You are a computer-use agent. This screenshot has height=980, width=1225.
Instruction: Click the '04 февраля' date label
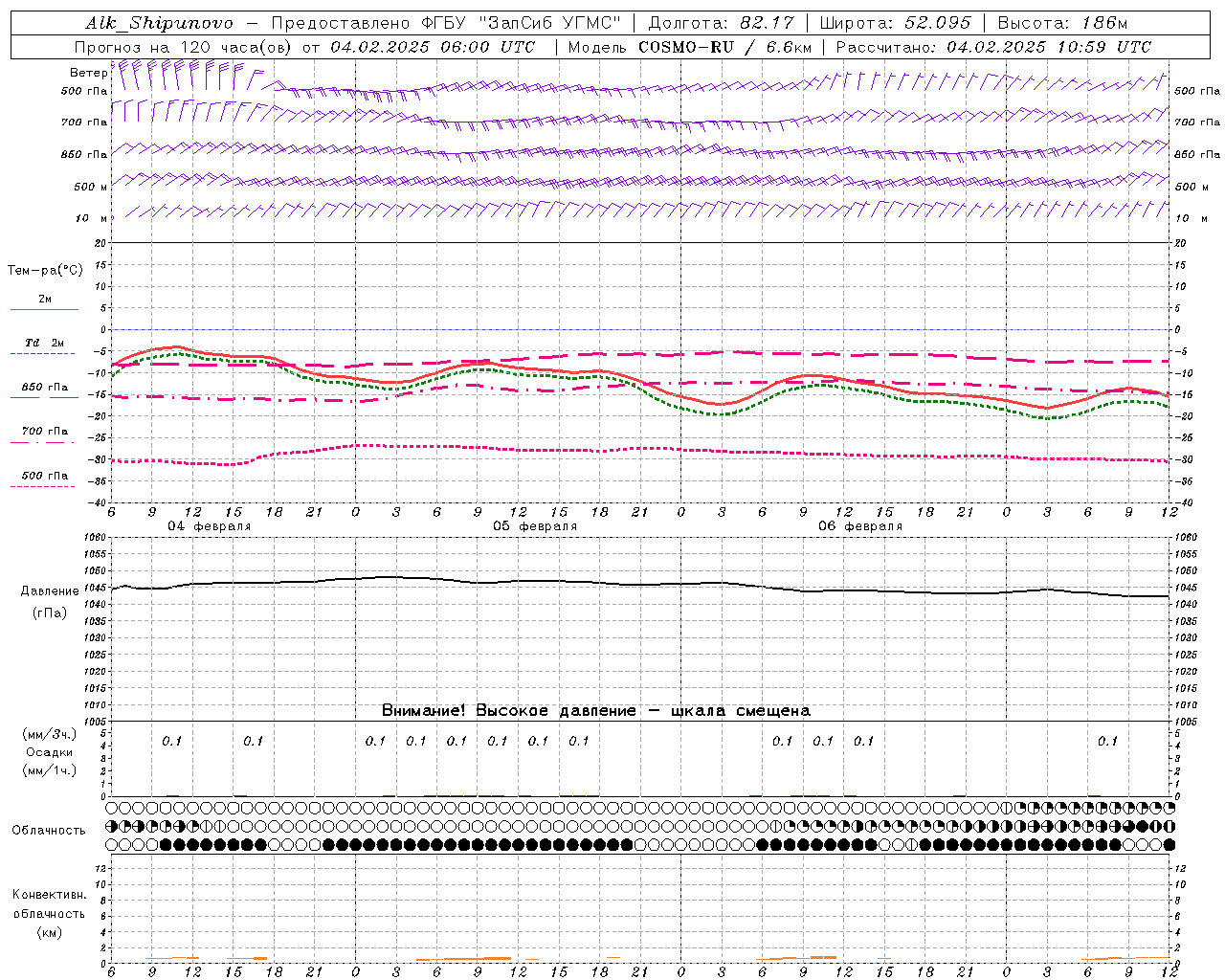tap(210, 526)
